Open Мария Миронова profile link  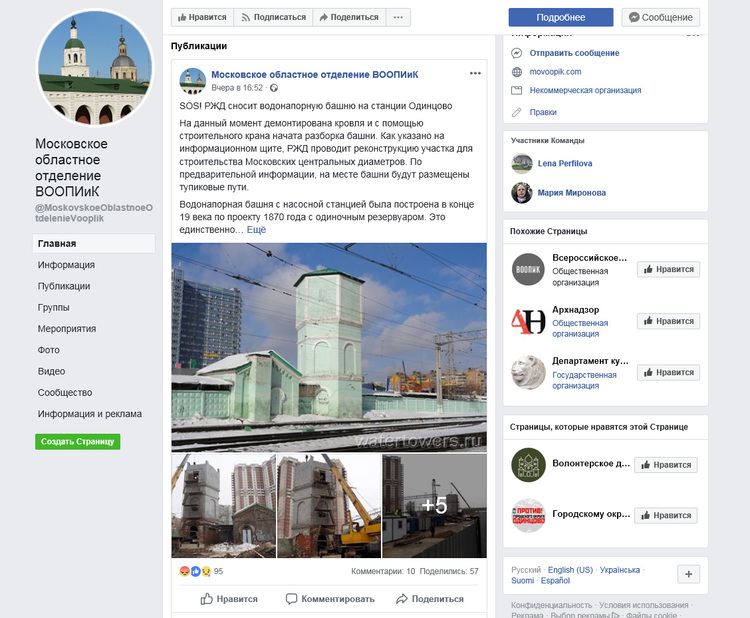[x=572, y=193]
